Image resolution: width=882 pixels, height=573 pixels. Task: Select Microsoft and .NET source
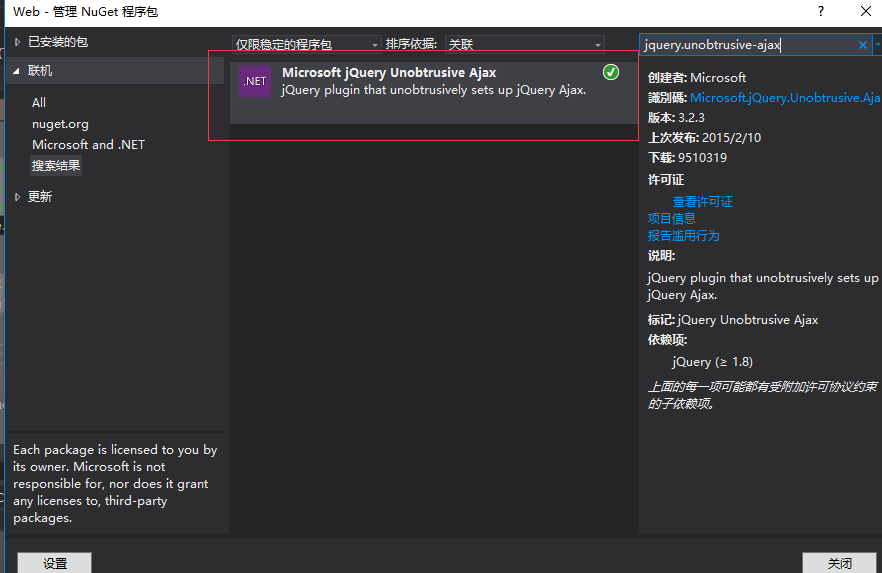[x=88, y=145]
